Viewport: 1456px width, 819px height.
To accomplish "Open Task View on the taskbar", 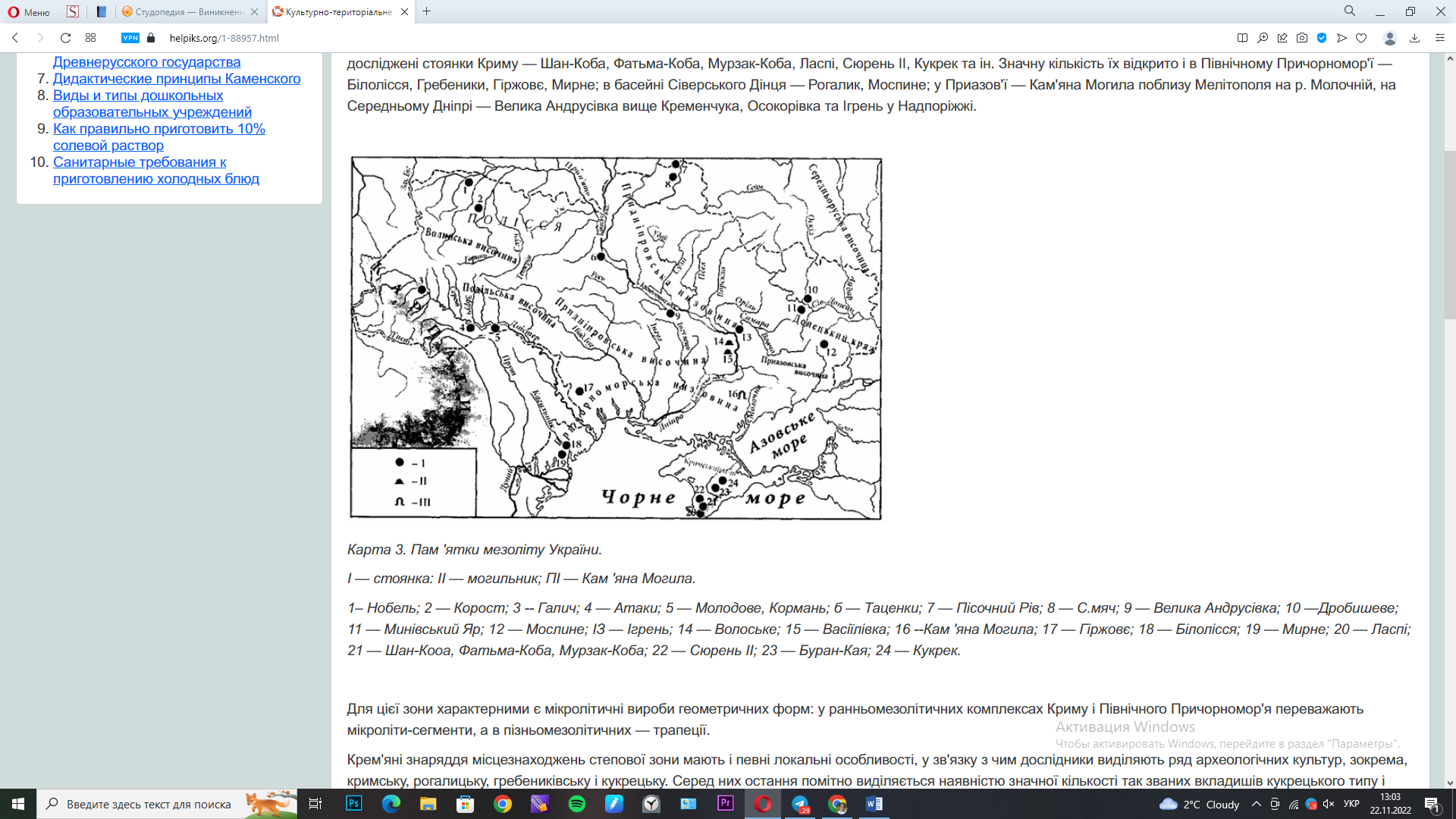I will pyautogui.click(x=315, y=804).
